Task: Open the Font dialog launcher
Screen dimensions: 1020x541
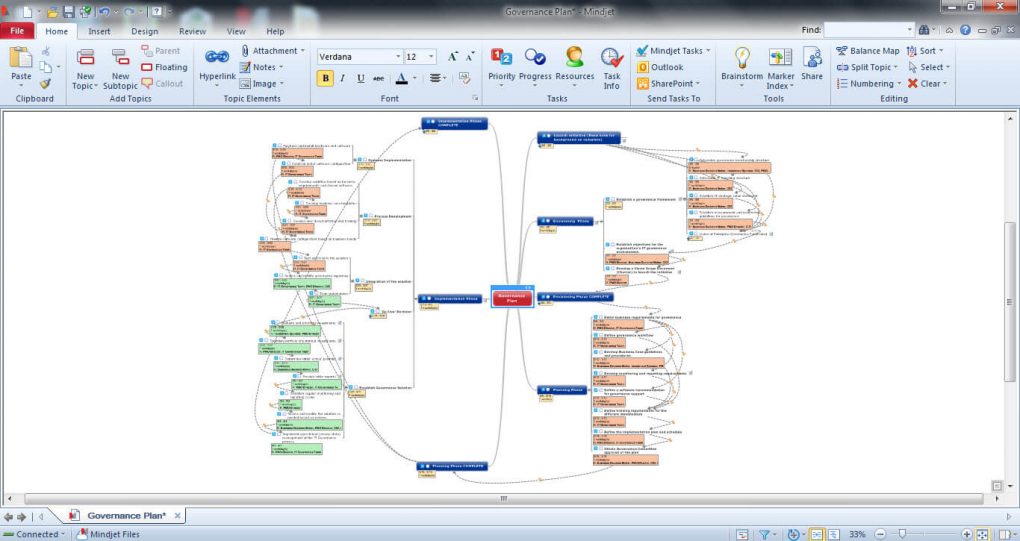Action: coord(476,98)
